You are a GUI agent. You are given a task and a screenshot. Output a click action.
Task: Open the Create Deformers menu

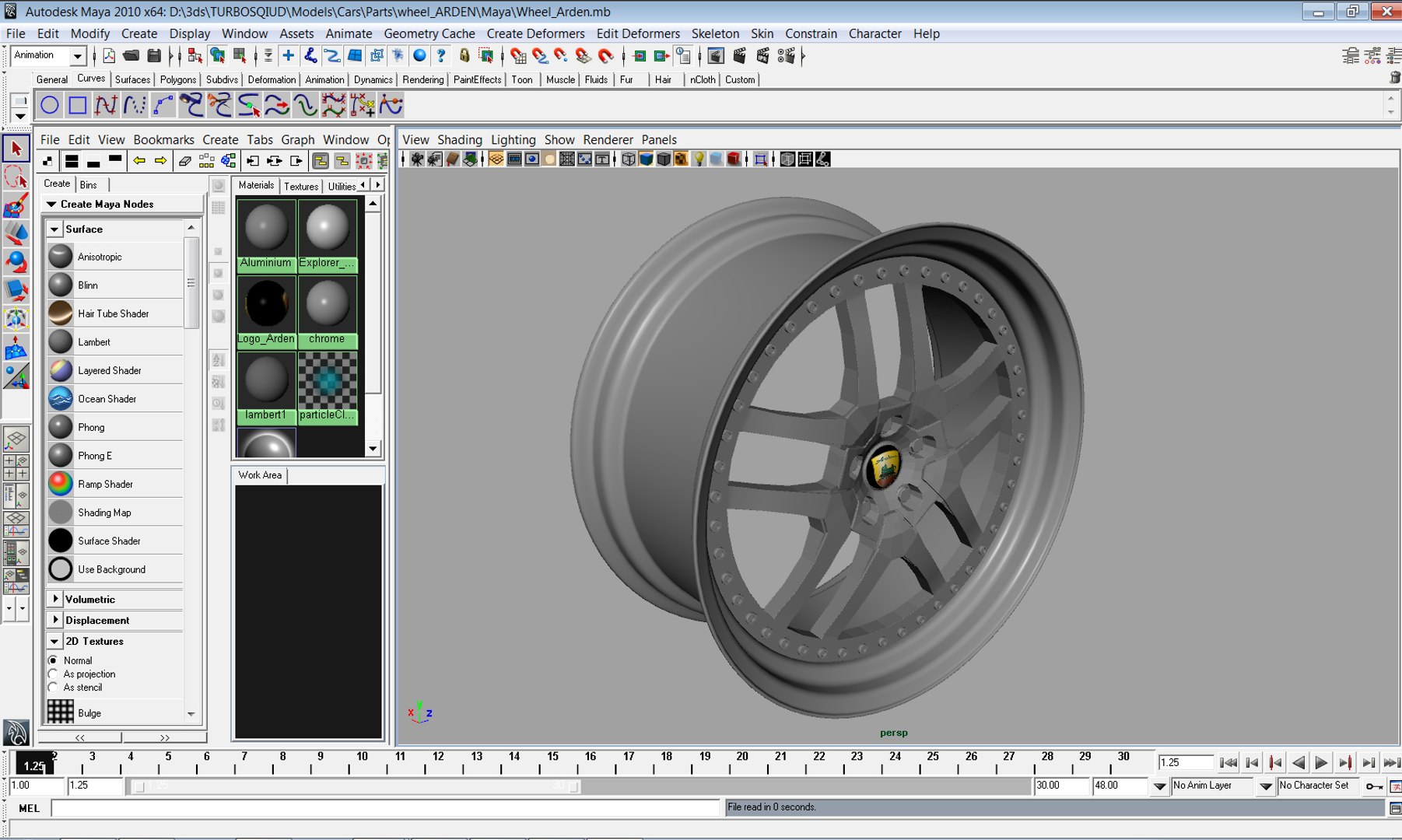click(x=535, y=33)
